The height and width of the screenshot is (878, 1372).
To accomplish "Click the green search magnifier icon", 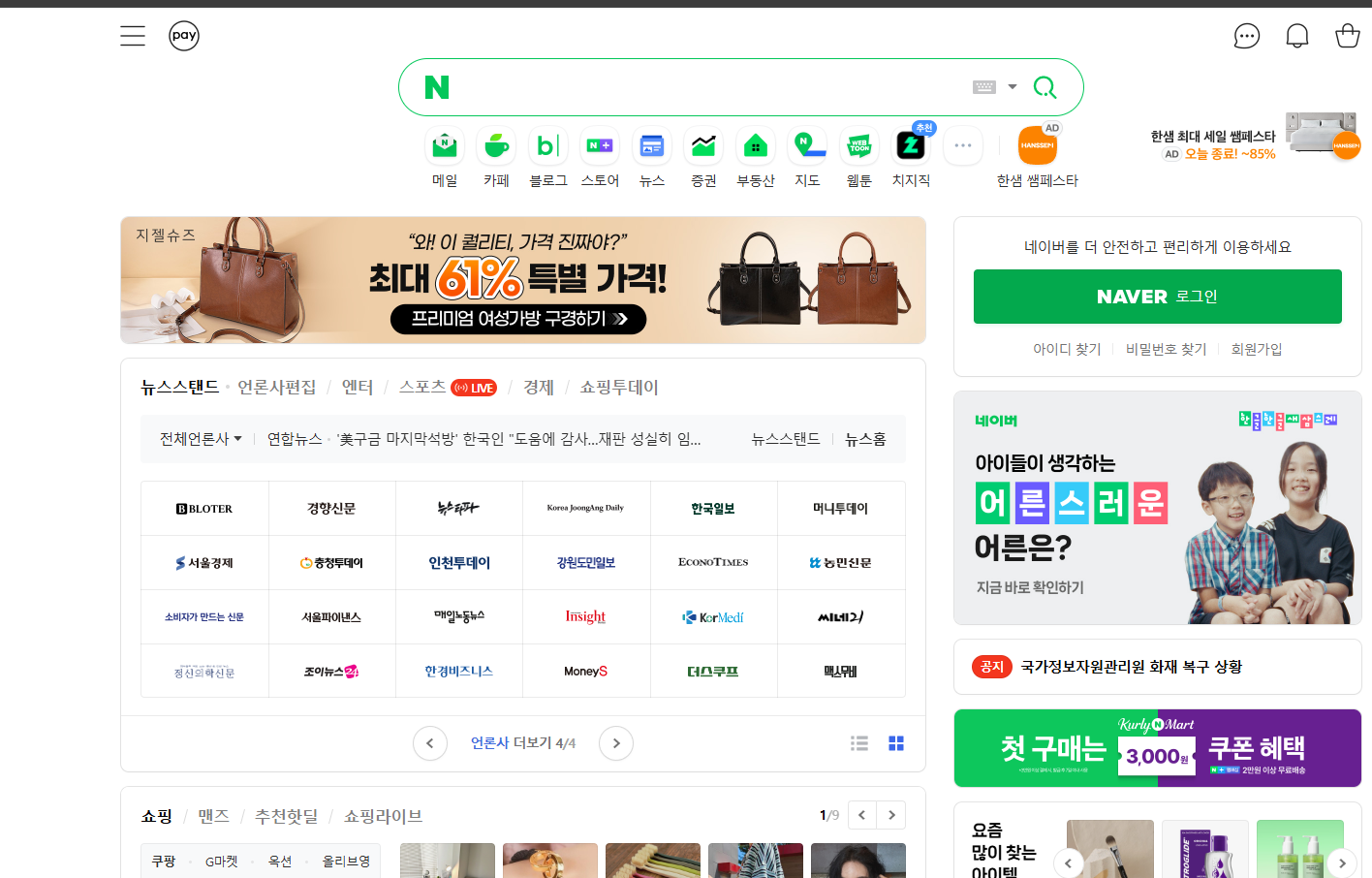I will click(x=1045, y=87).
